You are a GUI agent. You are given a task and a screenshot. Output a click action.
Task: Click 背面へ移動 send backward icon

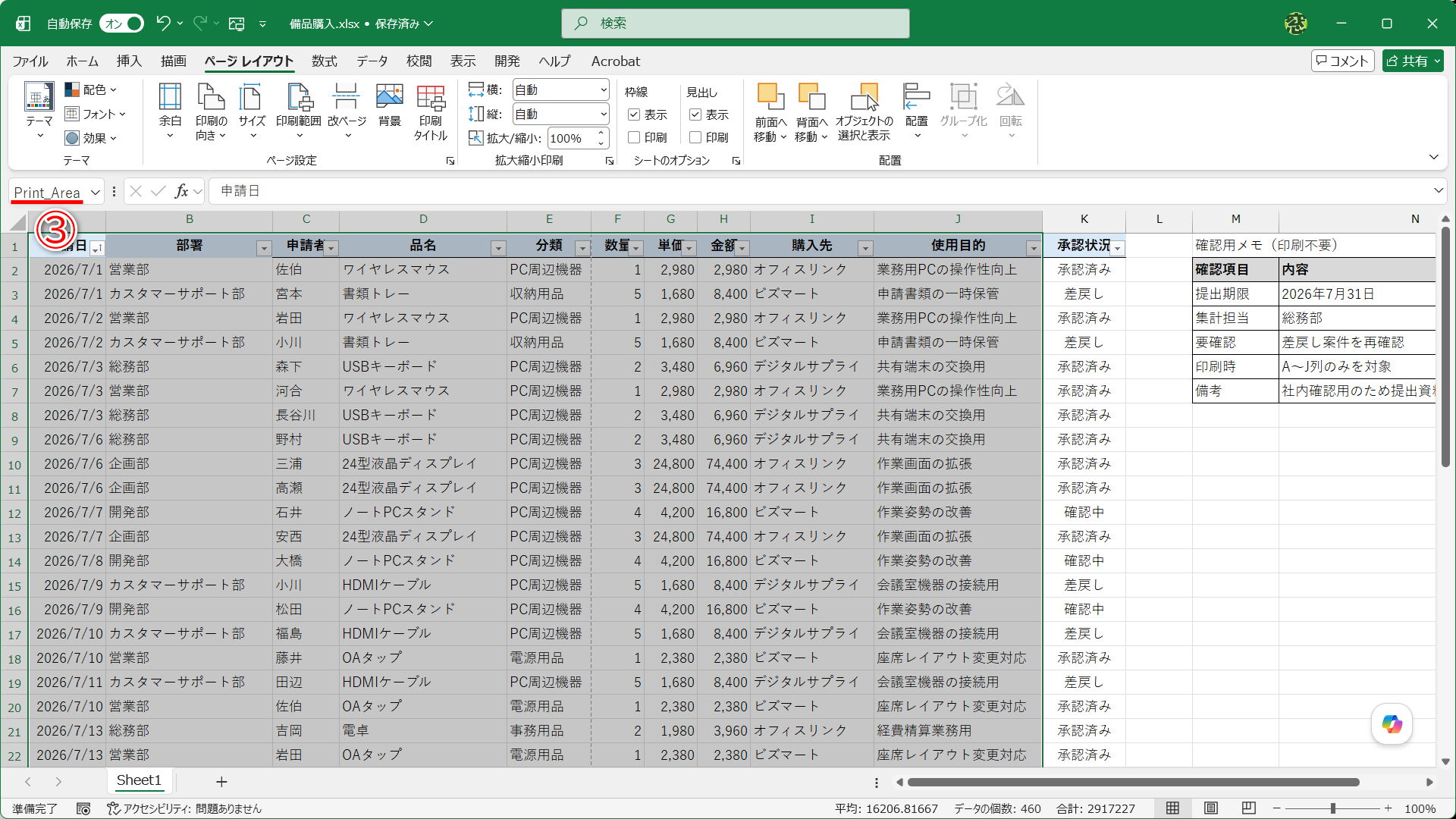pyautogui.click(x=811, y=97)
